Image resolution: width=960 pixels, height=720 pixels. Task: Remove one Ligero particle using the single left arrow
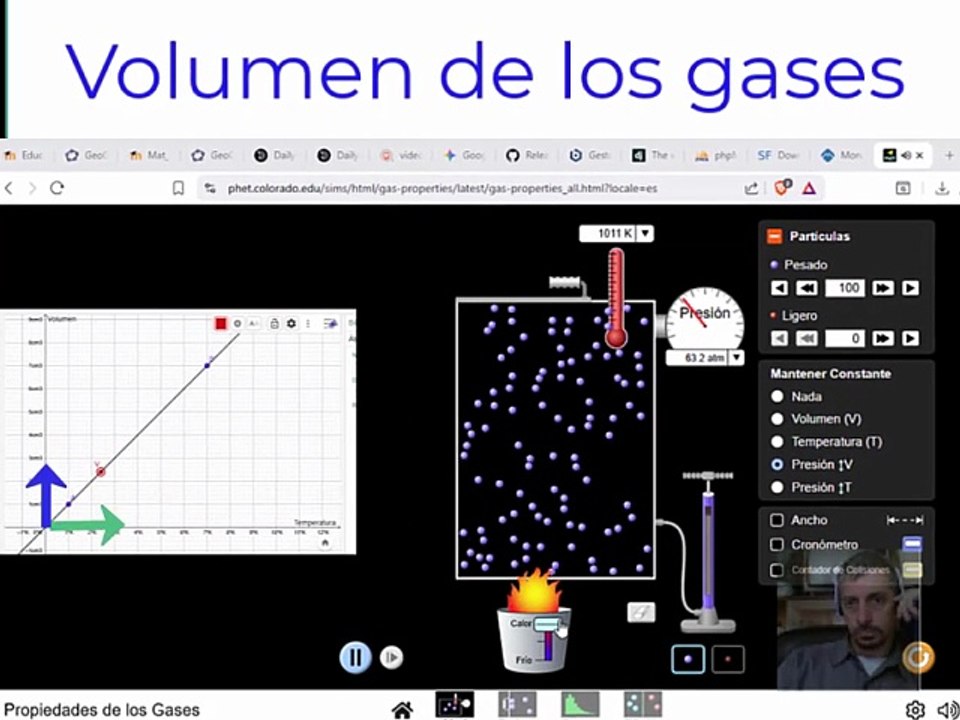click(x=779, y=338)
